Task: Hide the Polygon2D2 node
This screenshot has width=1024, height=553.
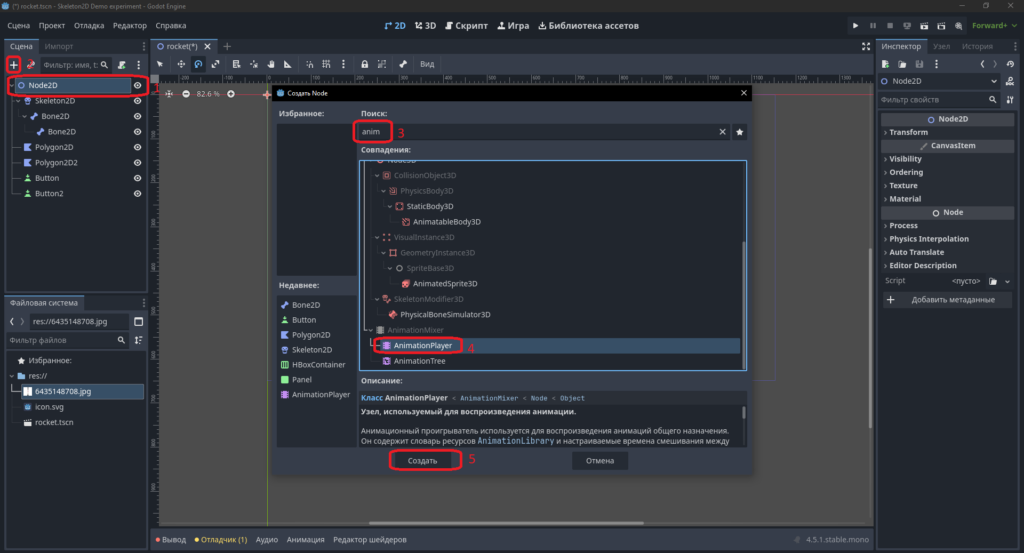Action: 137,163
